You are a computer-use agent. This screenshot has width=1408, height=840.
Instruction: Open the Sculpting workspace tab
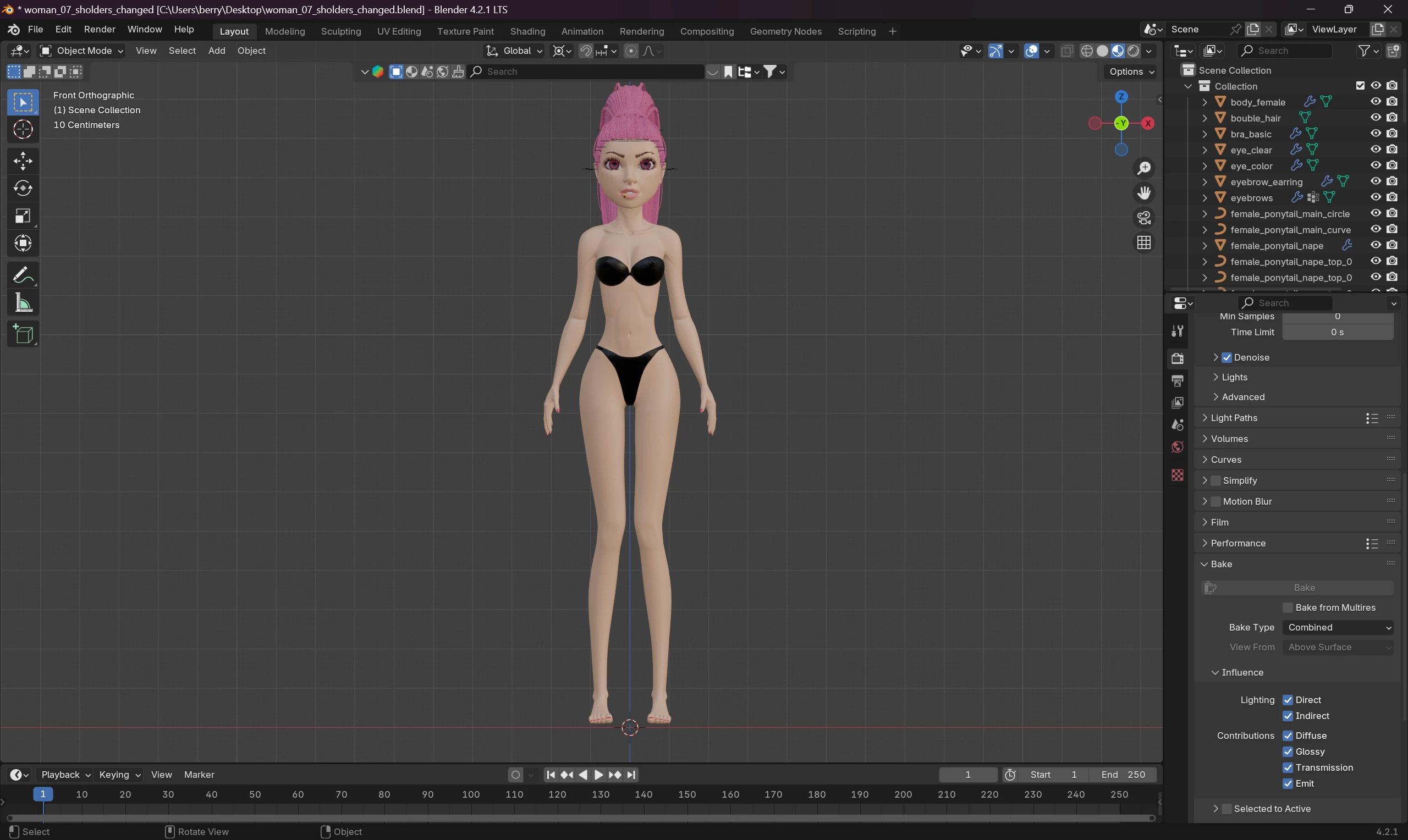point(341,31)
